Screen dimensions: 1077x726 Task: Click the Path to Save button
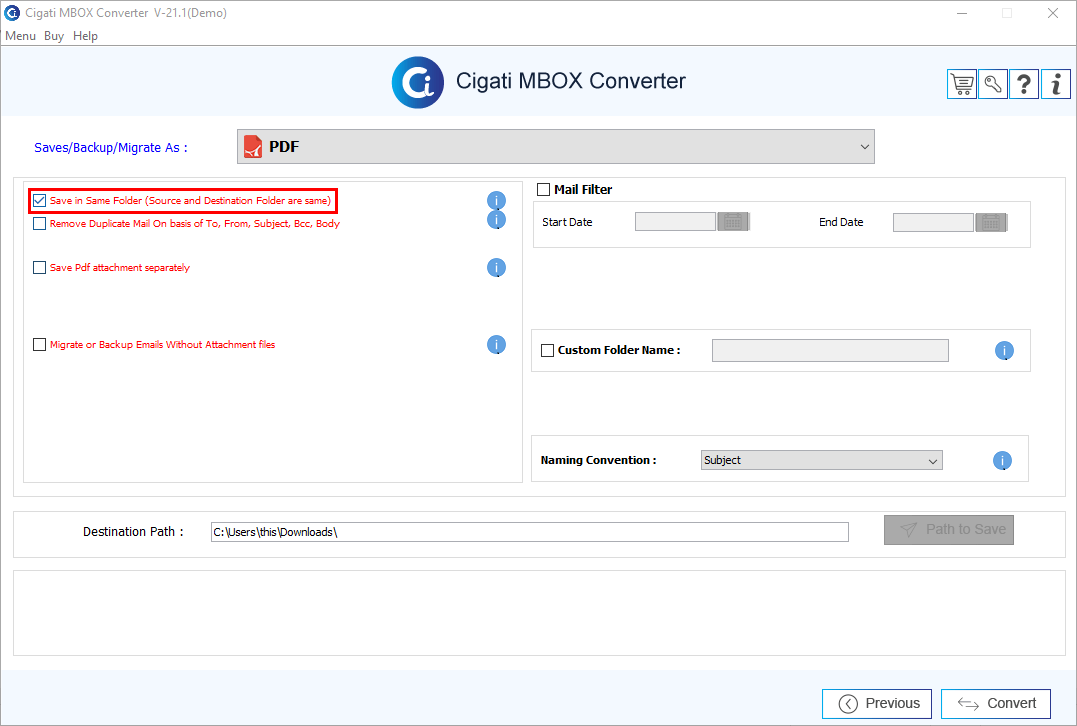tap(949, 530)
